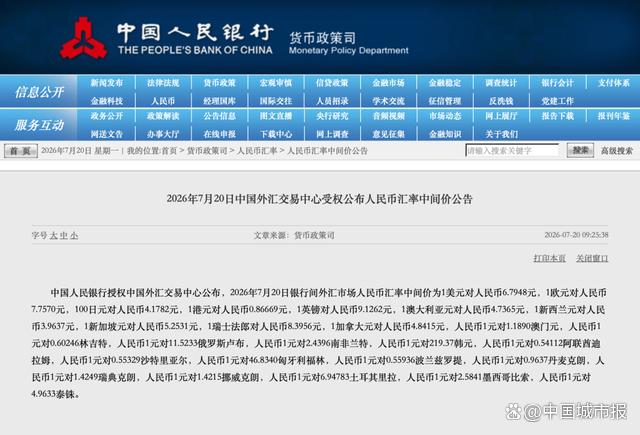640x435 pixels.
Task: Focus the keyword search input field
Action: coord(512,151)
